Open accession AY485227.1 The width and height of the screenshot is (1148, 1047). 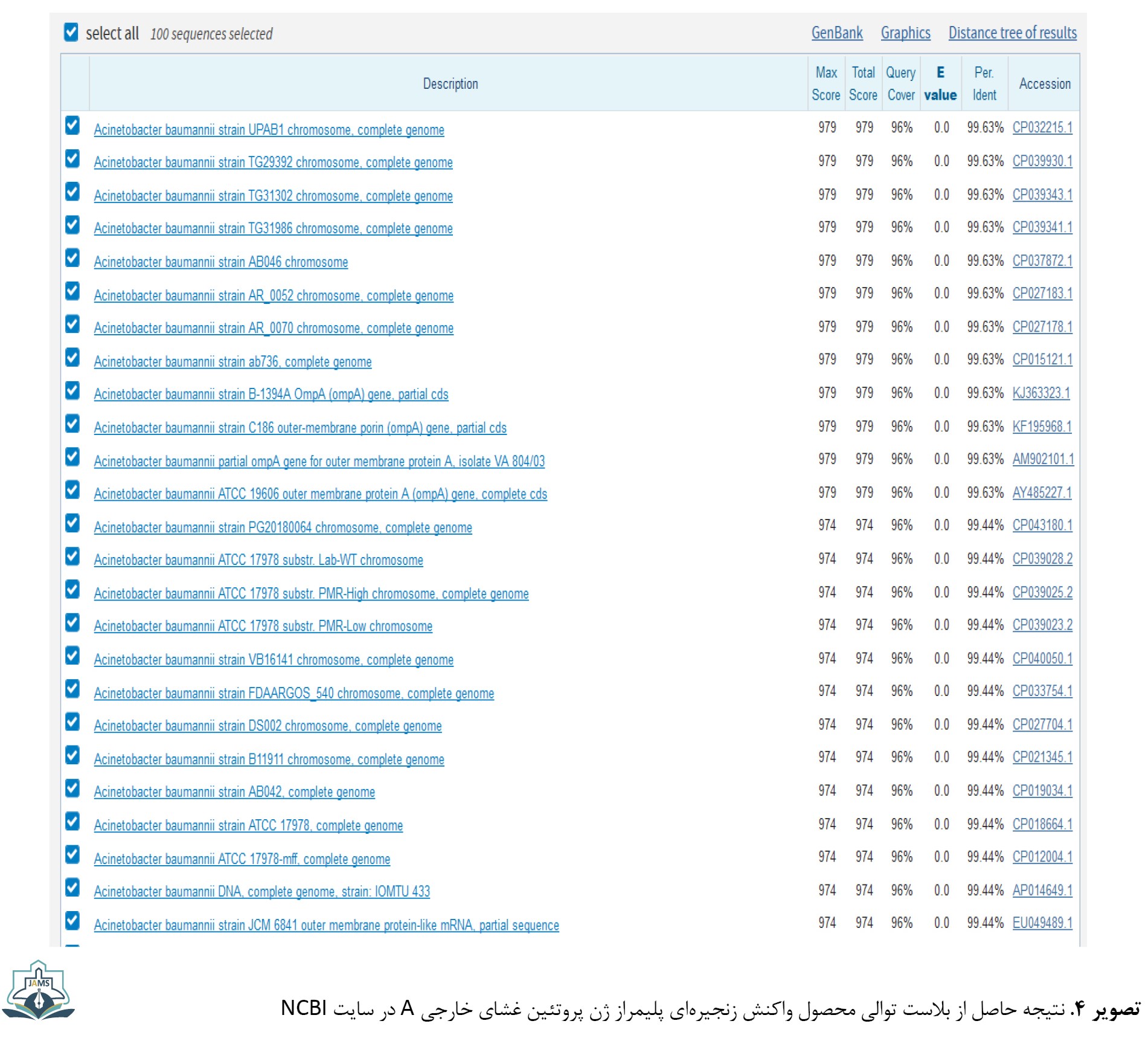tap(1042, 493)
